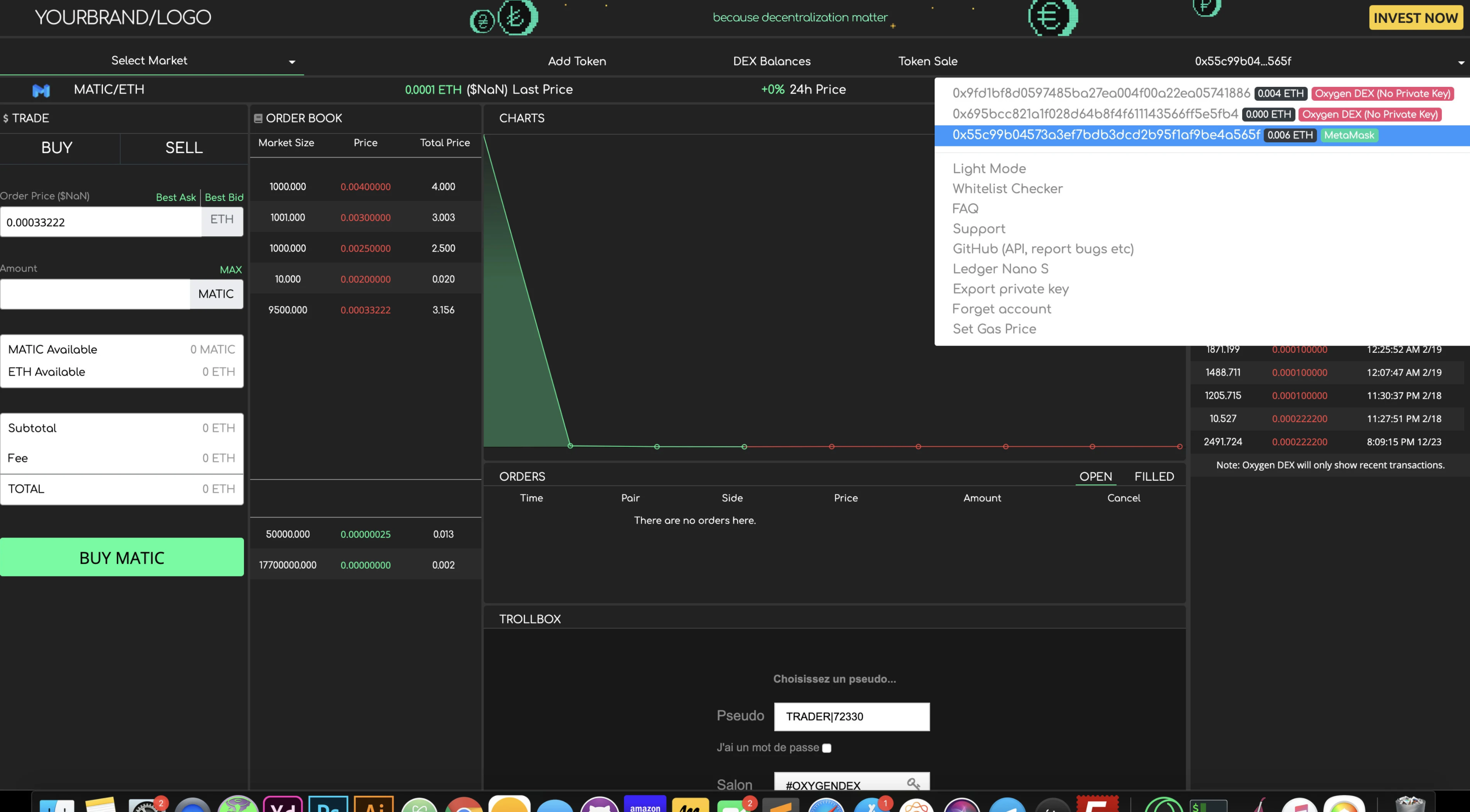
Task: Click the MetaMask badge on the highlighted wallet
Action: 1349,135
